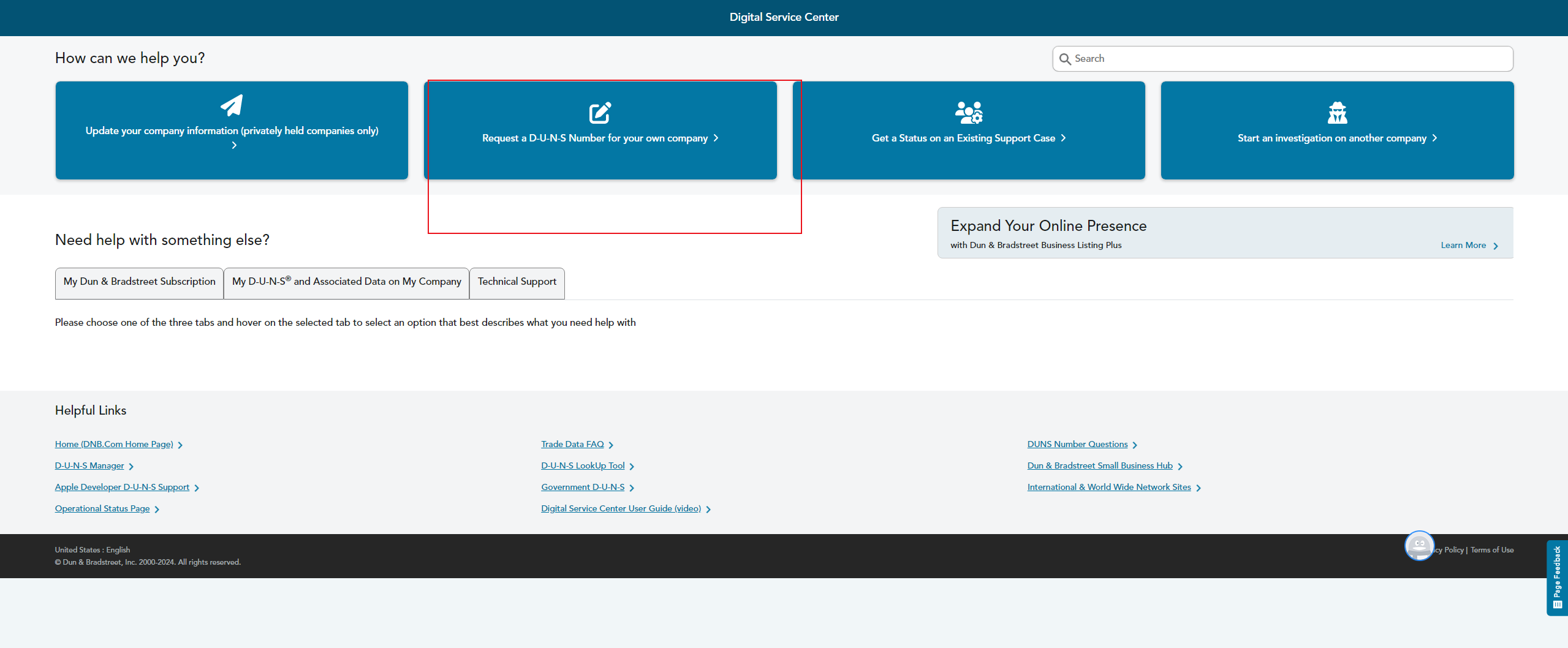Click chevron beside Apple Developer D-U-N-S Support
Screen dimensions: 1568x648
click(197, 488)
